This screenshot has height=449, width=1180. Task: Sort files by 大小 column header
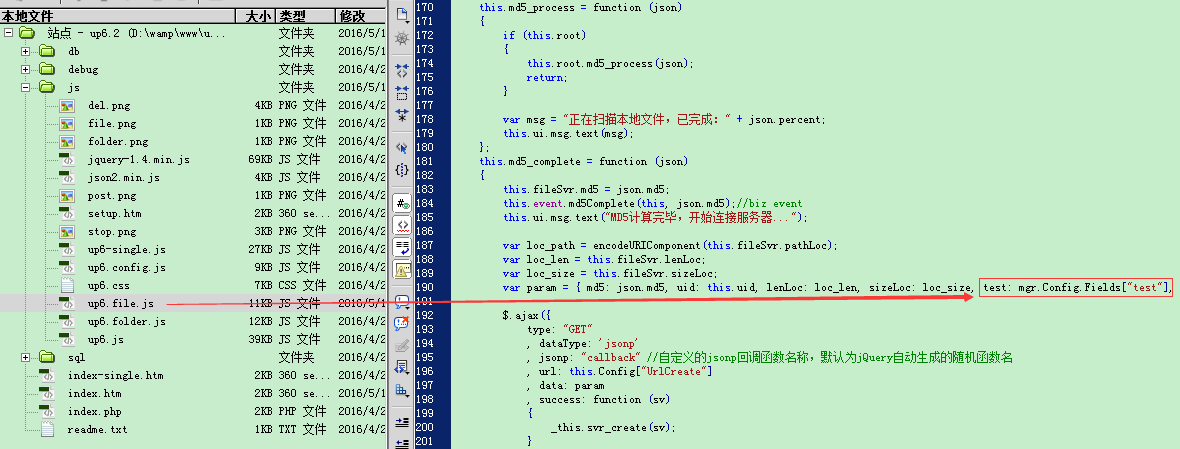pyautogui.click(x=256, y=16)
